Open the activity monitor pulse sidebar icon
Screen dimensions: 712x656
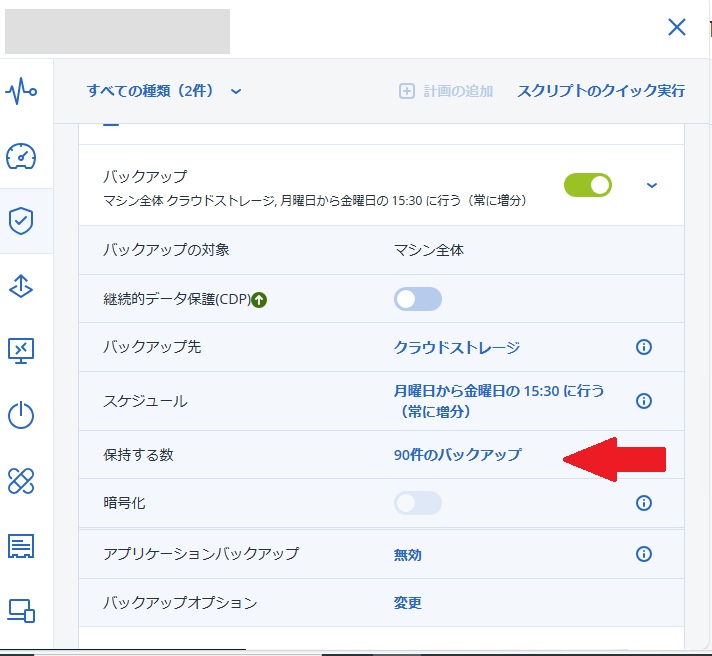coord(21,91)
